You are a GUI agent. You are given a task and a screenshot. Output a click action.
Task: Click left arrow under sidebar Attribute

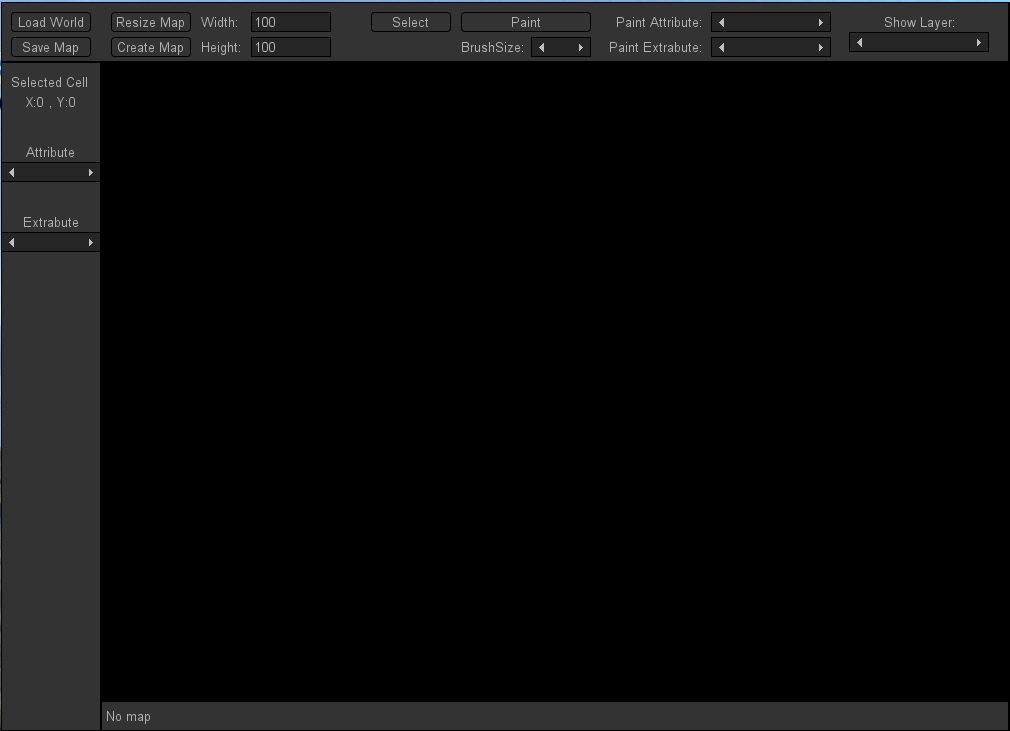click(x=12, y=173)
